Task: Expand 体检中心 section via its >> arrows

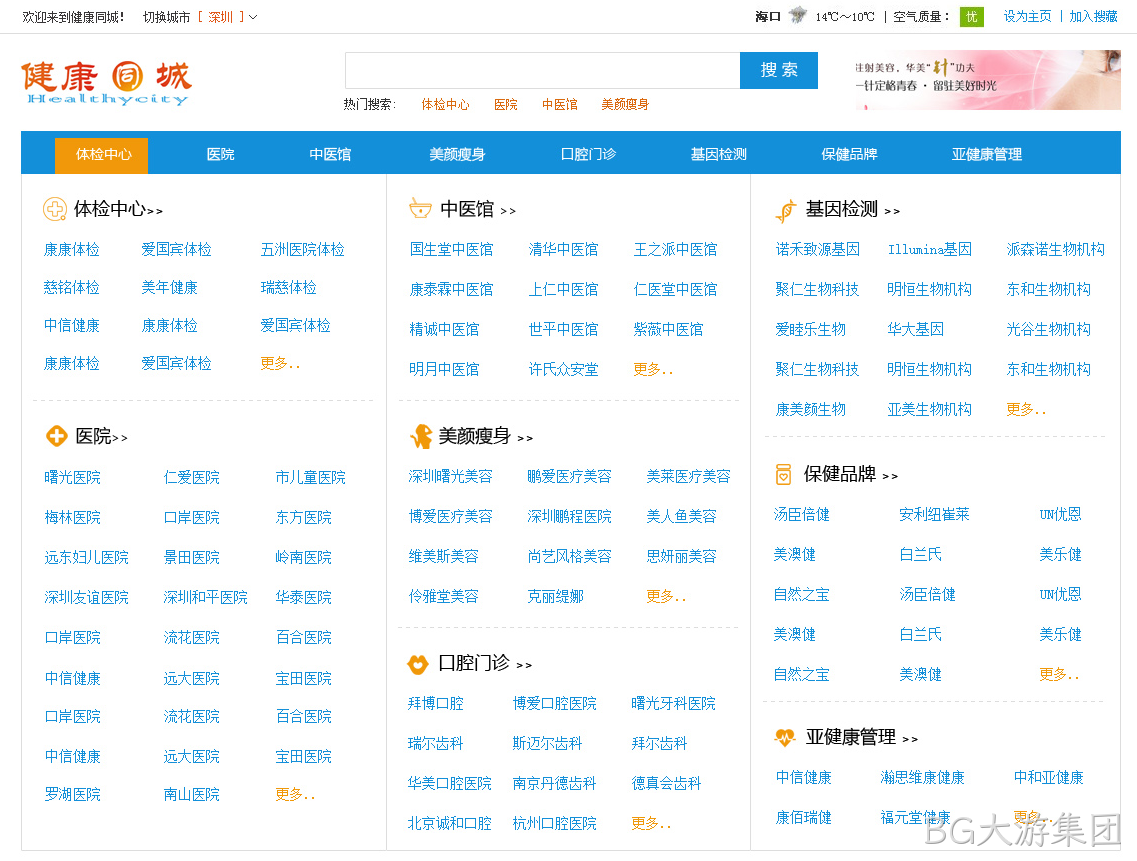Action: click(x=154, y=211)
